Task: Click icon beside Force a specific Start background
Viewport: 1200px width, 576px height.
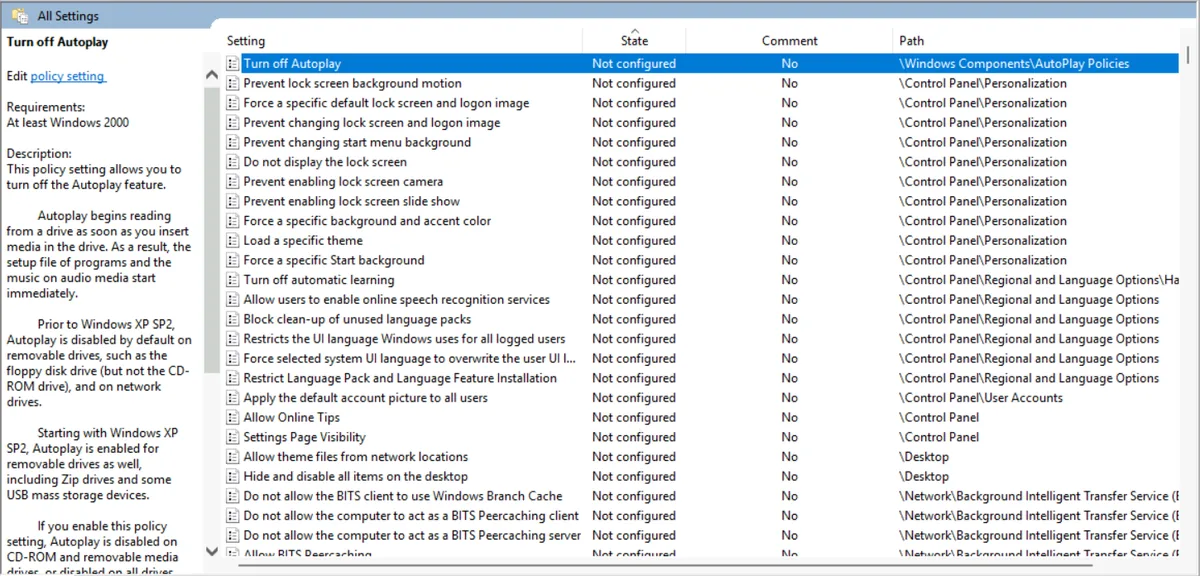Action: (232, 260)
